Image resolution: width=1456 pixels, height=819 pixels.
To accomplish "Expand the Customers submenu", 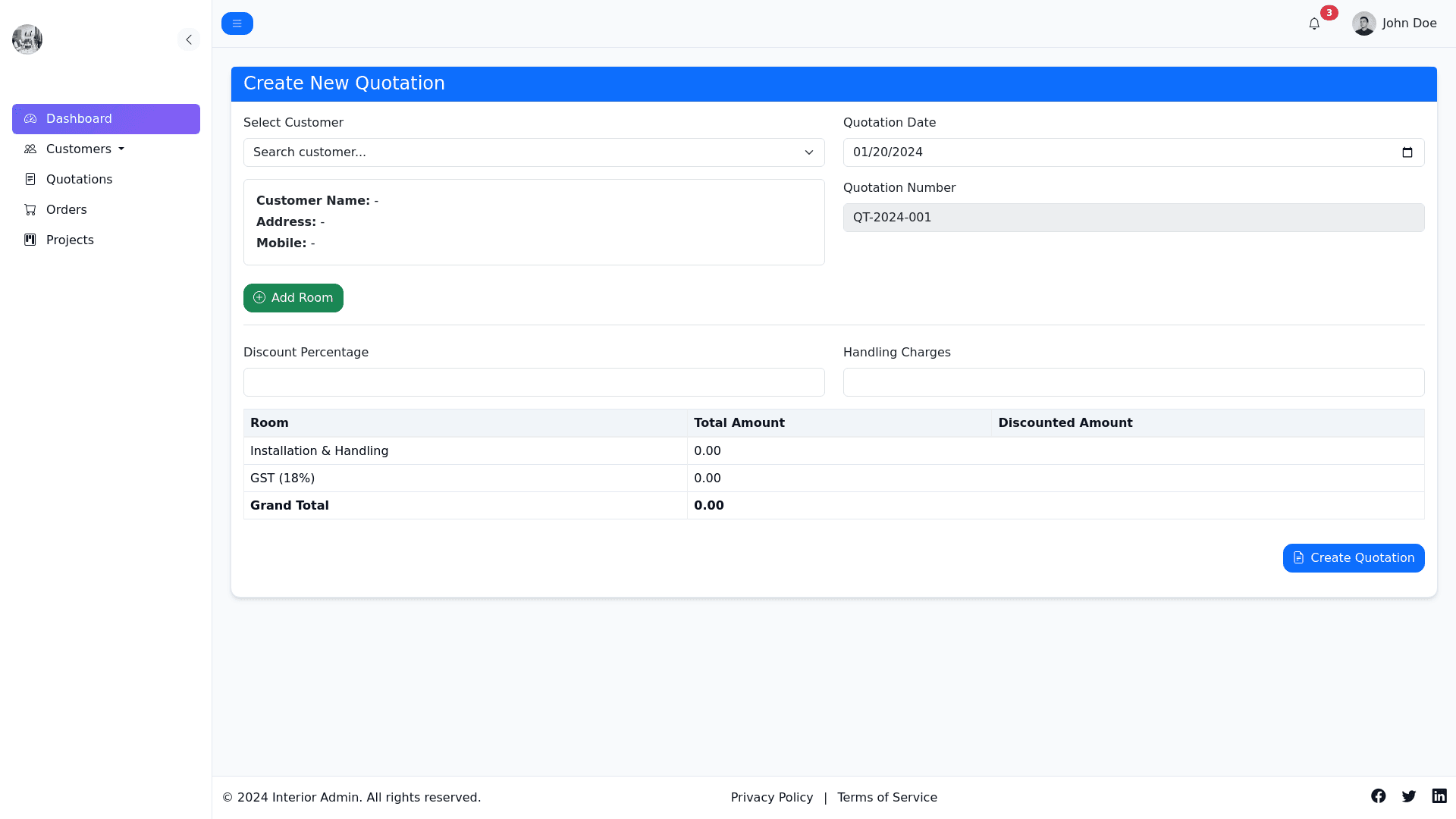I will click(85, 149).
